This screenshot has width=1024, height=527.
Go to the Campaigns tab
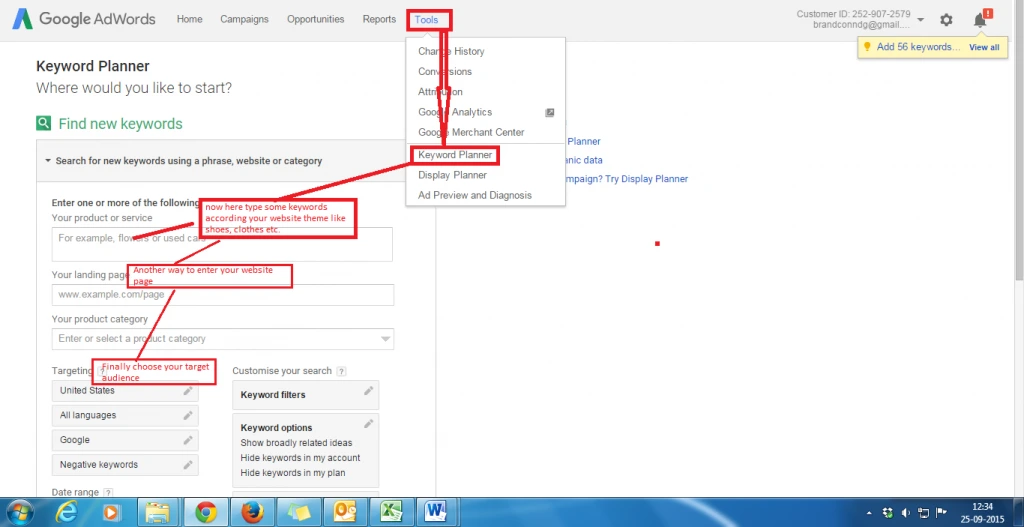pyautogui.click(x=244, y=20)
